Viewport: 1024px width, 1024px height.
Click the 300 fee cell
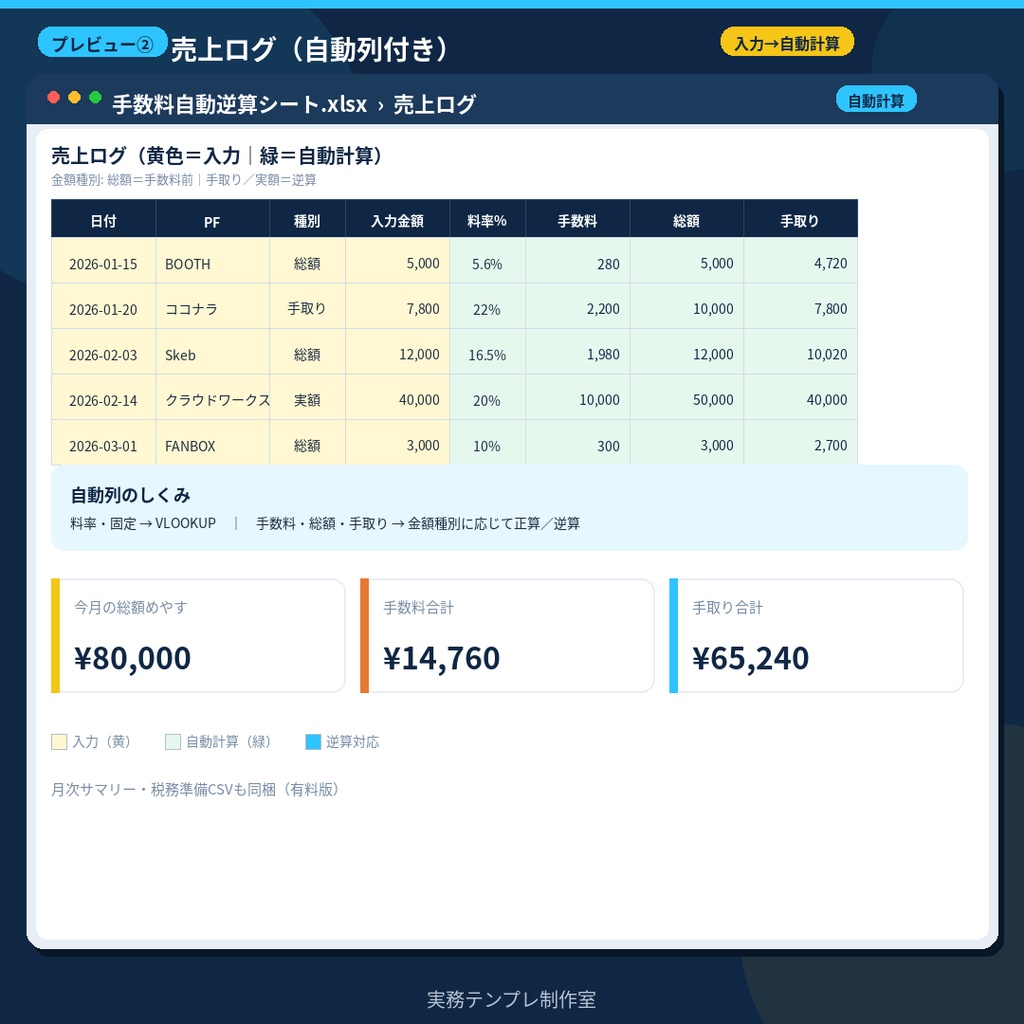577,443
